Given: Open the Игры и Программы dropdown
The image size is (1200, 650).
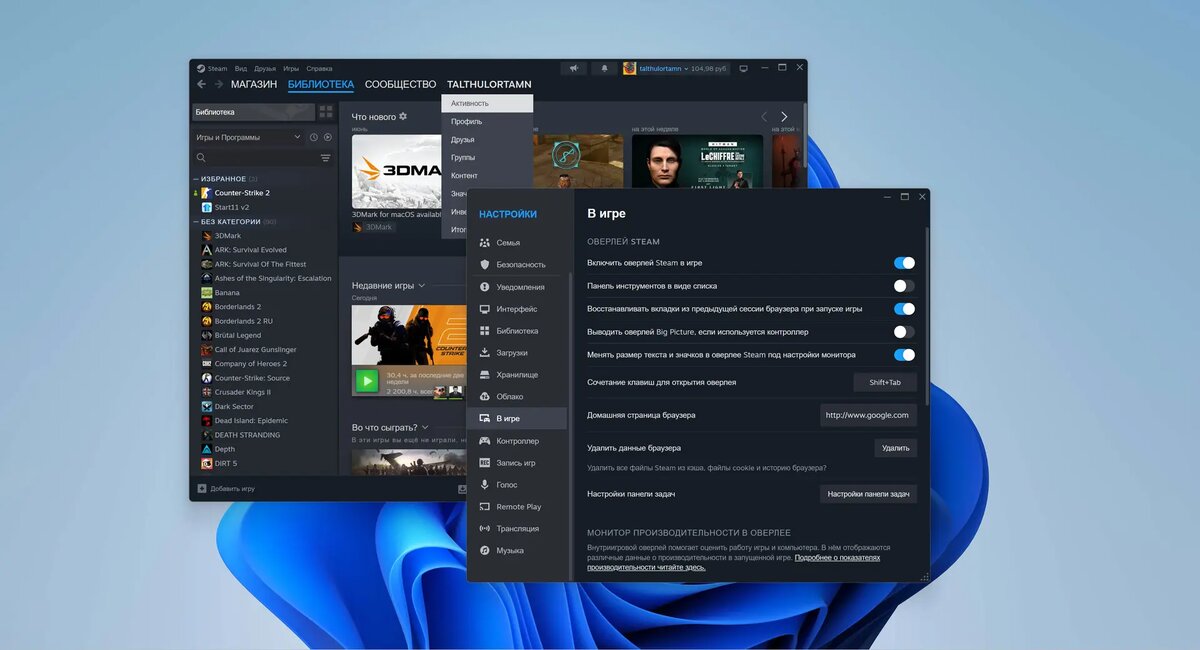Looking at the screenshot, I should pyautogui.click(x=248, y=137).
